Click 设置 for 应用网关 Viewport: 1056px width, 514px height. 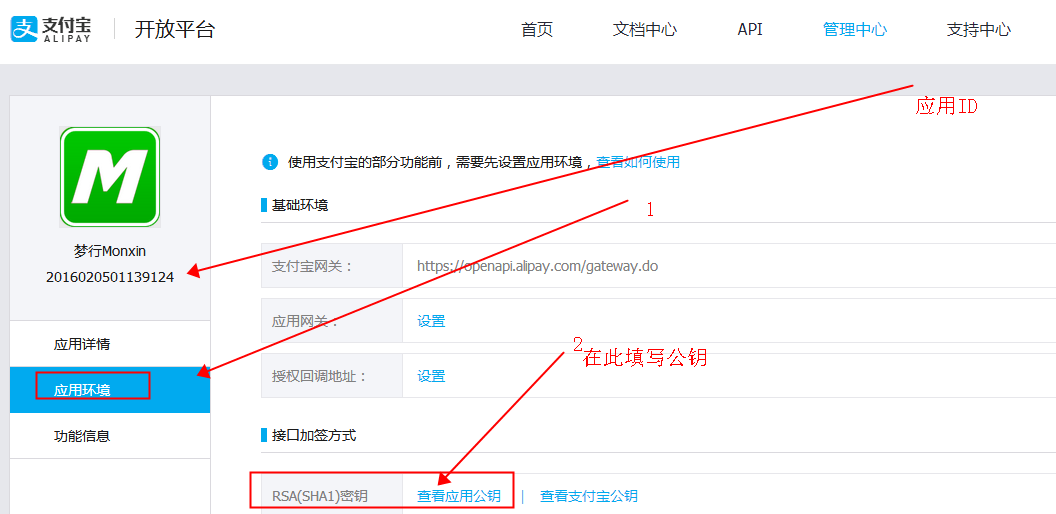coord(431,321)
